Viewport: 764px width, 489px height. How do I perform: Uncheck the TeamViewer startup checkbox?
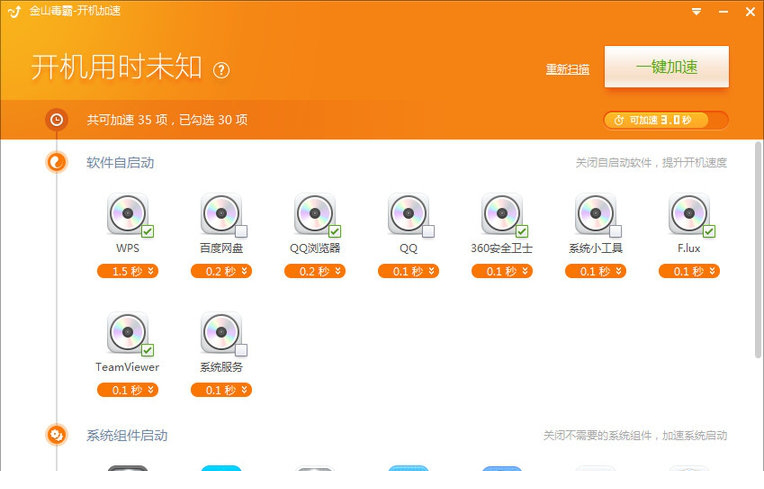click(x=148, y=350)
